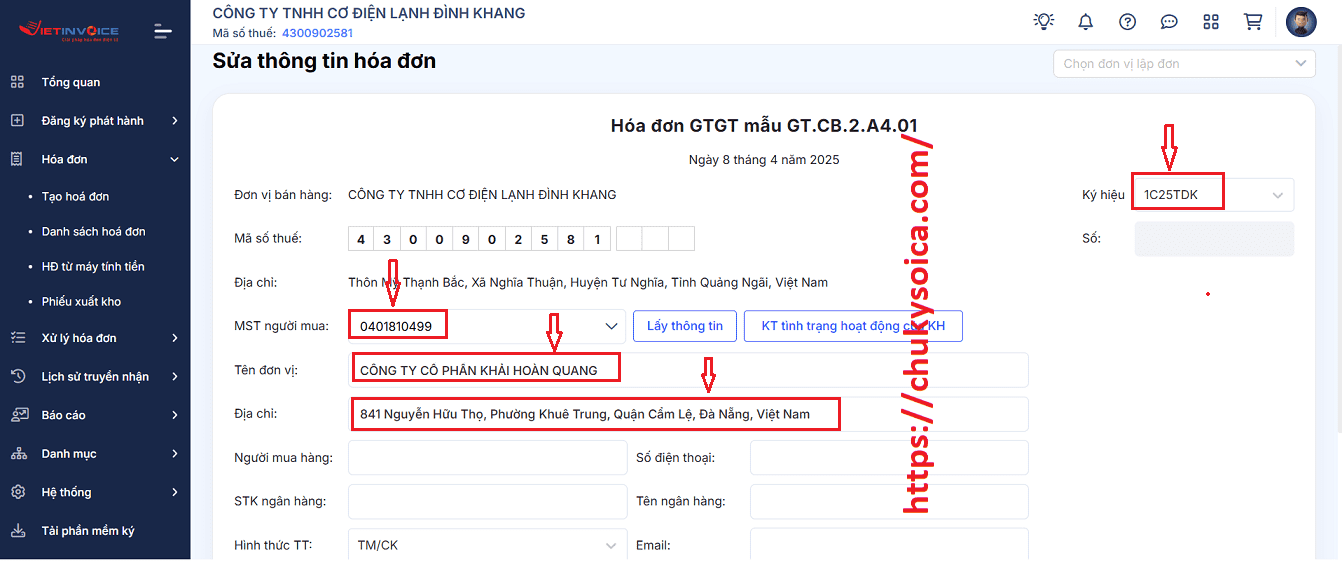Open the help question mark icon

coord(1128,22)
